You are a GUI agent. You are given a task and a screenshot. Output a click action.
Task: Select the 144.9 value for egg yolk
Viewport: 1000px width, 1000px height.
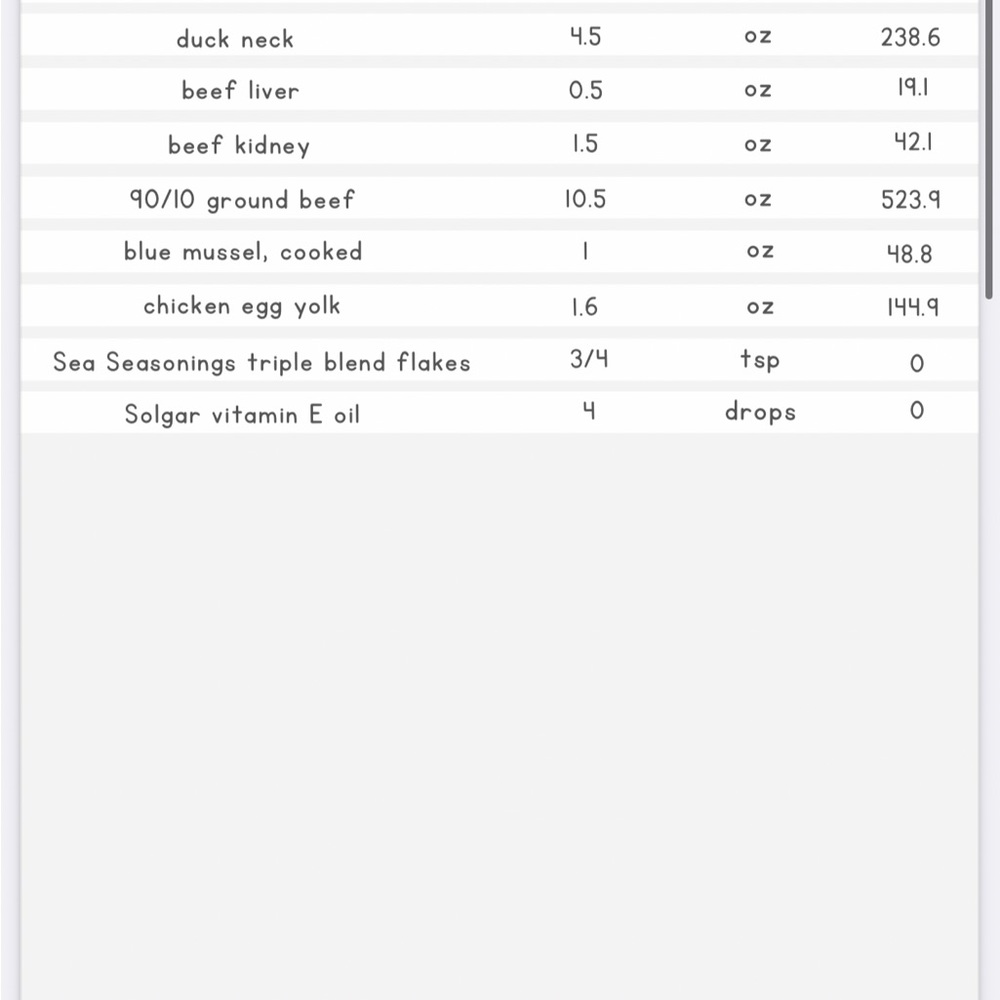pos(913,307)
